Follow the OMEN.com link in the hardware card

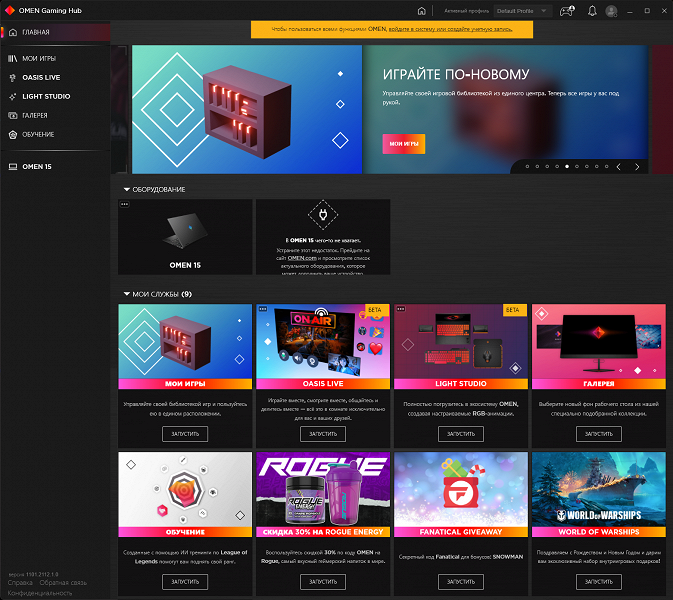point(302,258)
